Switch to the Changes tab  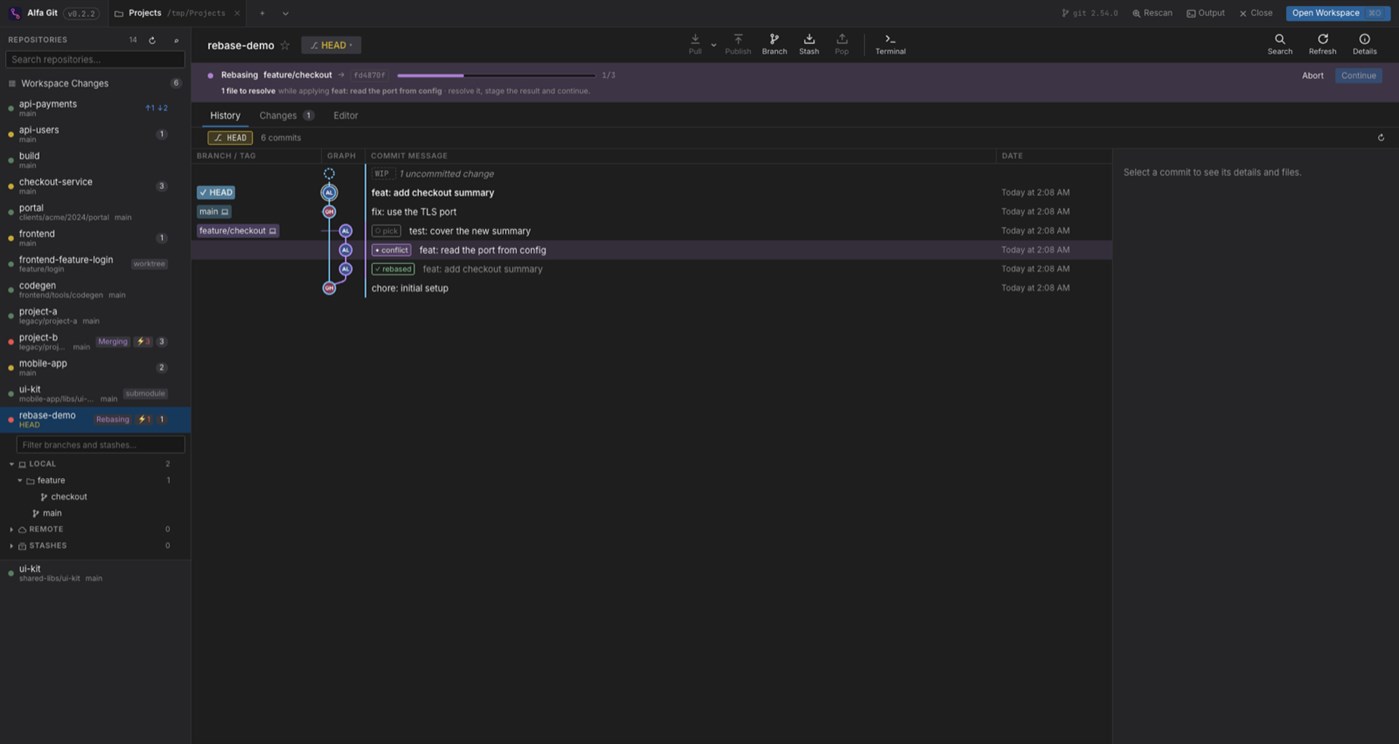tap(286, 116)
